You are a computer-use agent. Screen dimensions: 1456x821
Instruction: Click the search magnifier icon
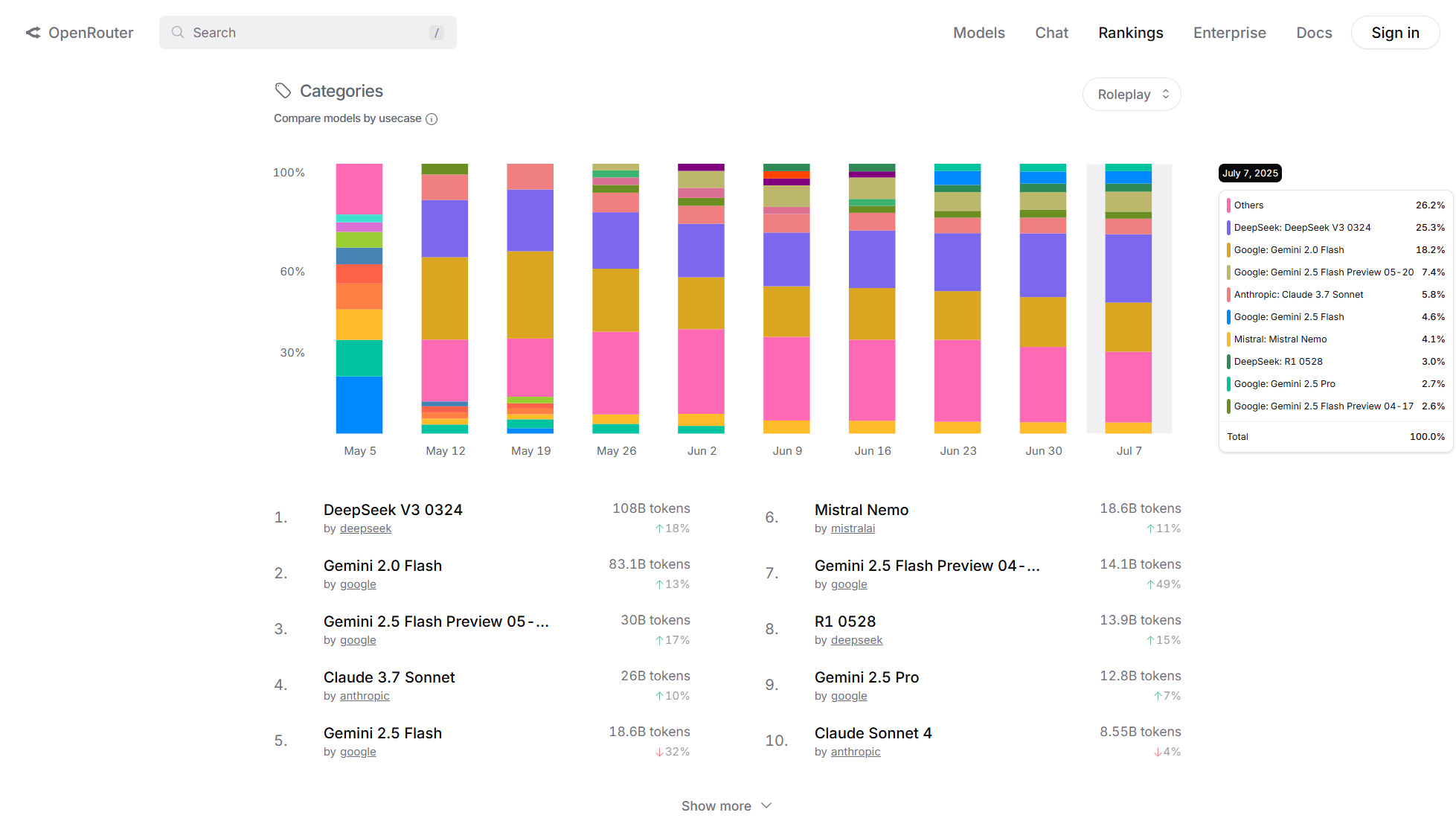click(x=178, y=32)
